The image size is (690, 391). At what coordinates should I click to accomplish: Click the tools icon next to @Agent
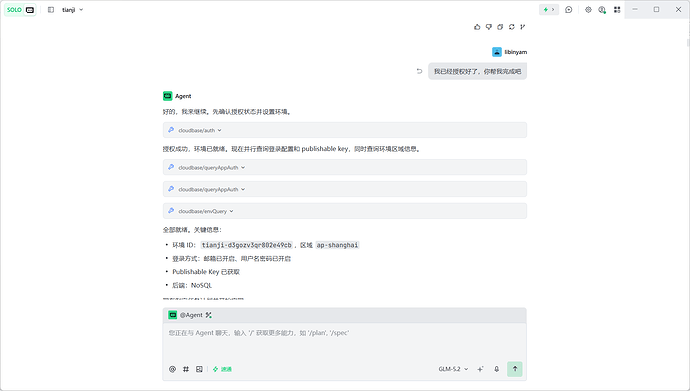pos(209,315)
